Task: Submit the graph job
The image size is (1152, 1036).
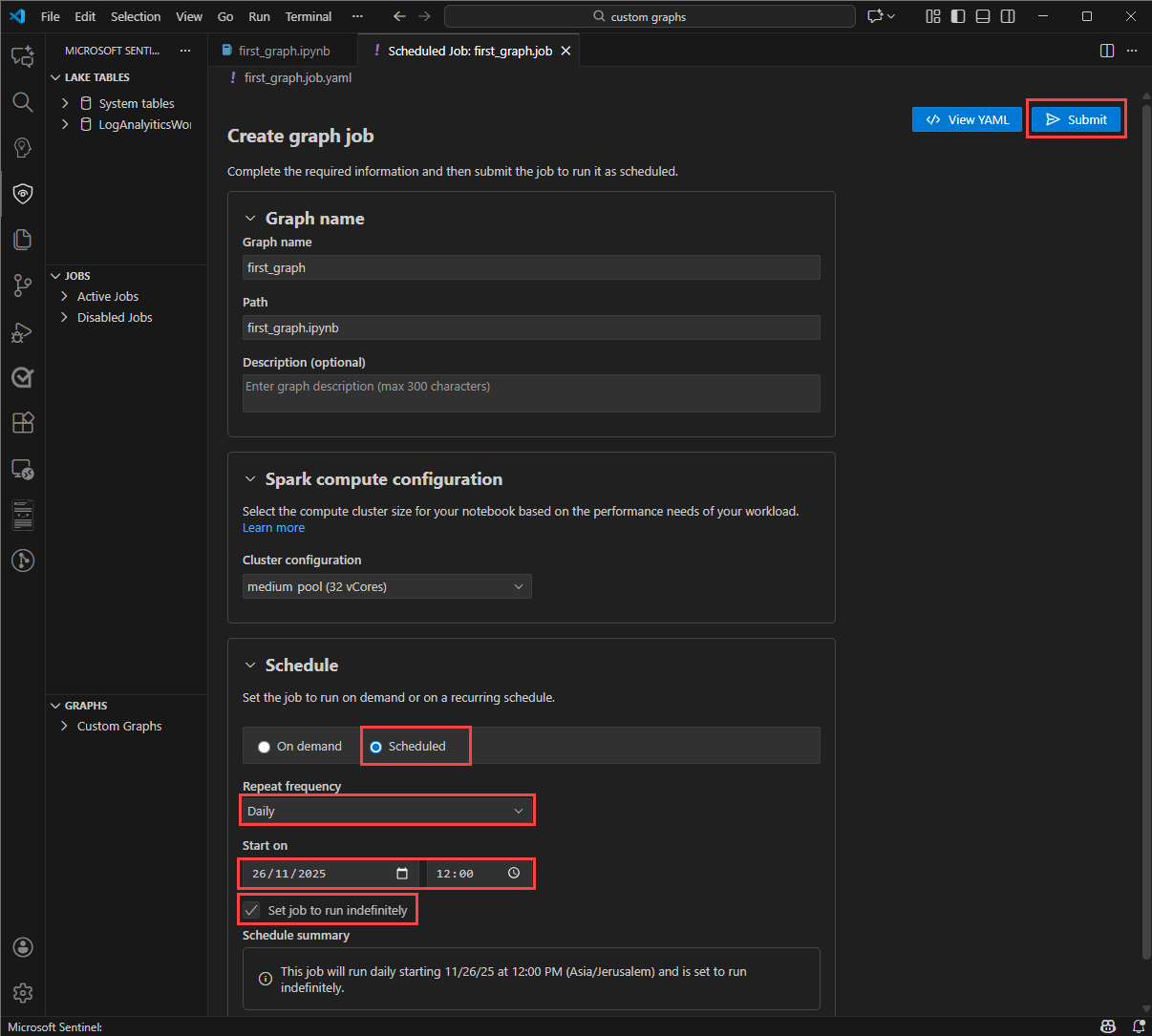Action: pos(1076,119)
